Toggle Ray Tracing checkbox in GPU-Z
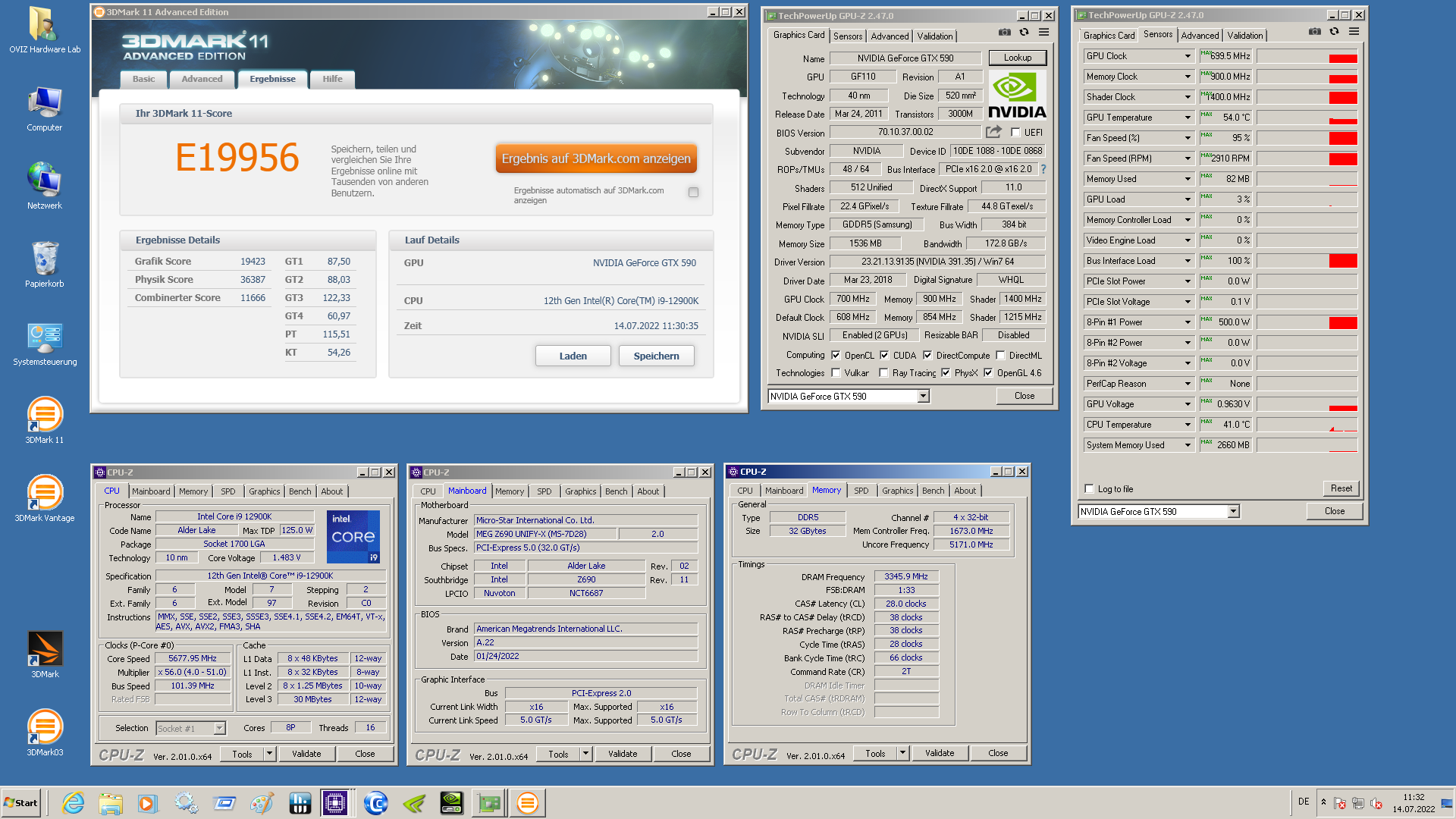Screen dimensions: 1456x819 (884, 372)
